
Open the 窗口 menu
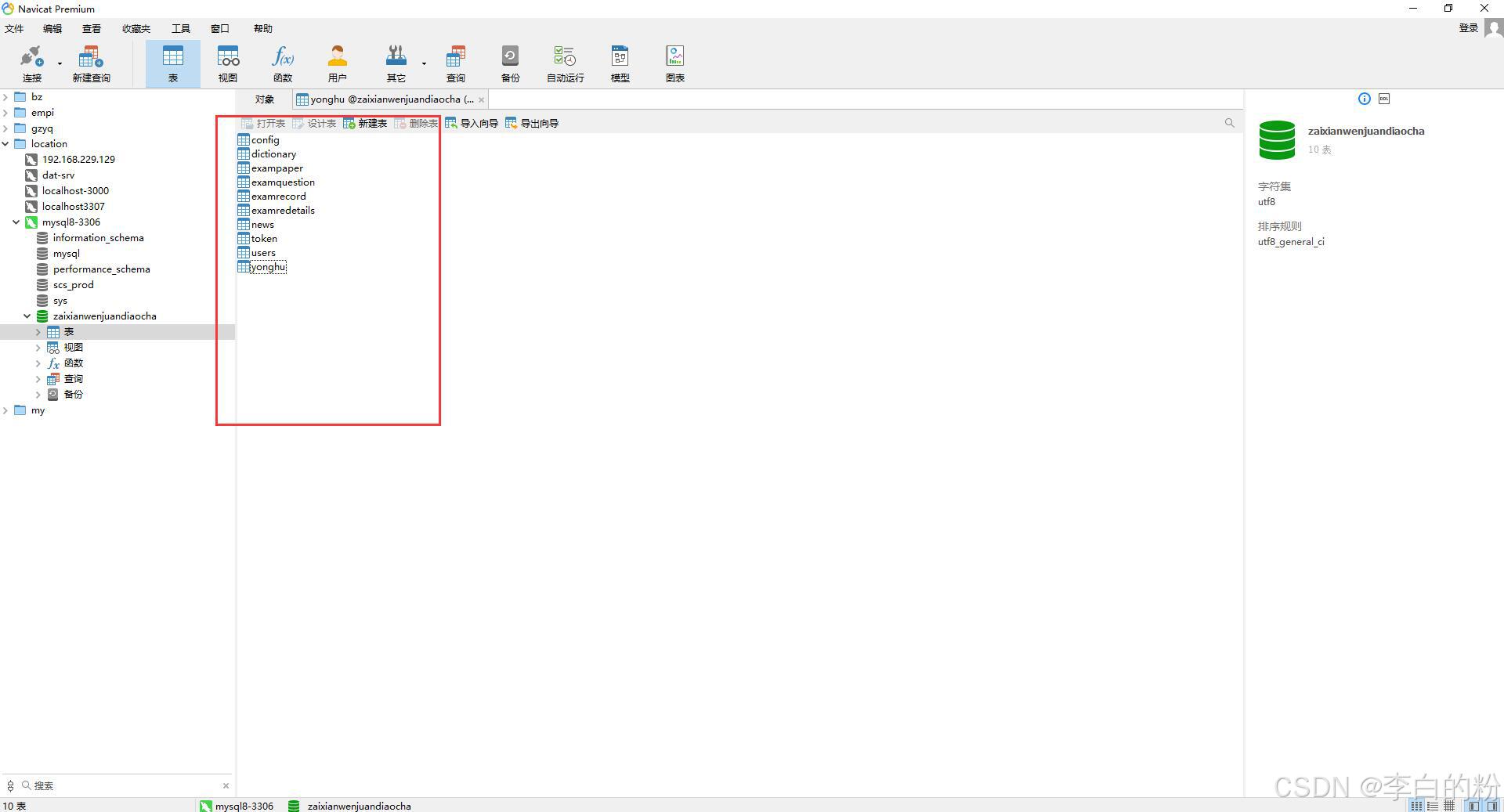[220, 29]
